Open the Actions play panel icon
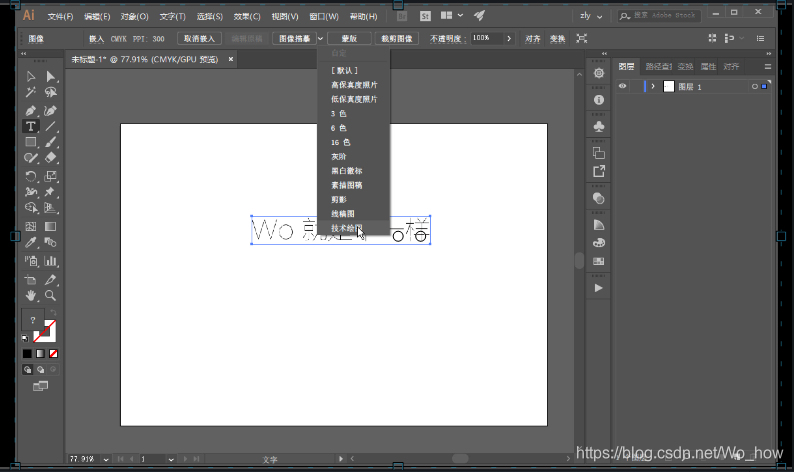Viewport: 794px width, 472px height. pos(599,288)
